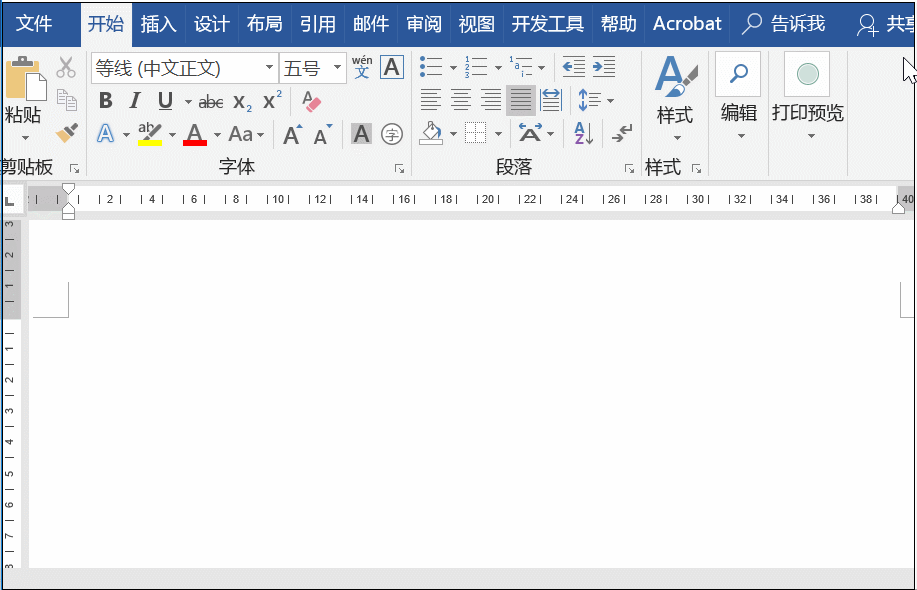
Task: Click the 共享 Share button
Action: (885, 24)
